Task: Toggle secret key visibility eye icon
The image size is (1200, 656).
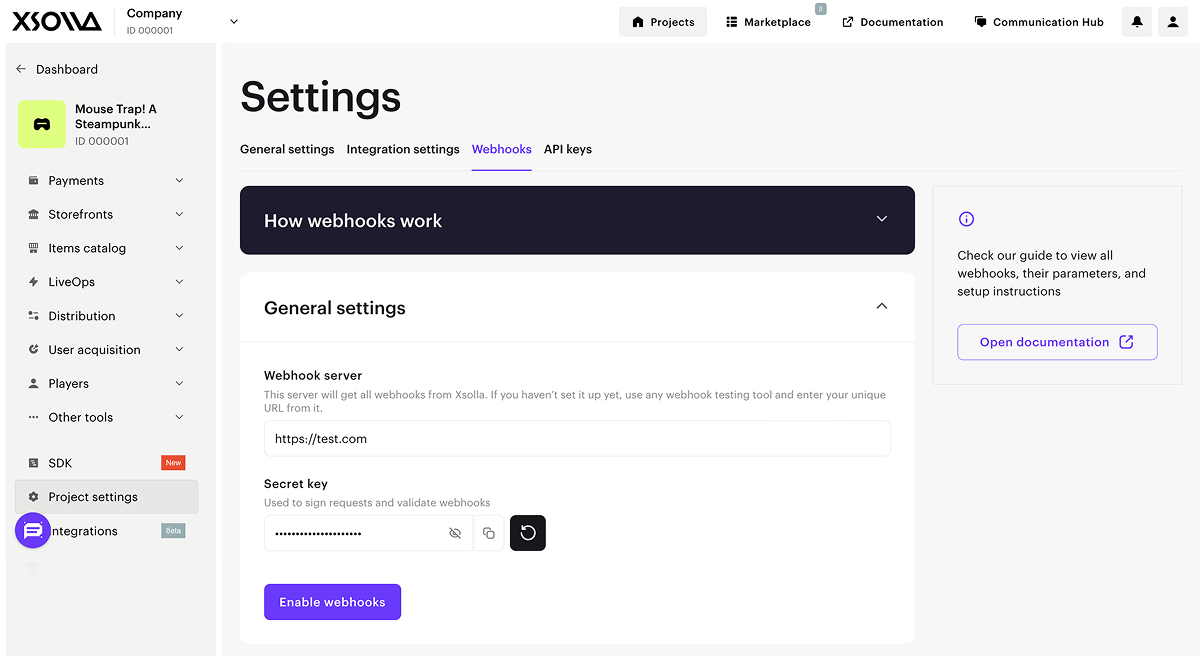Action: pyautogui.click(x=455, y=533)
